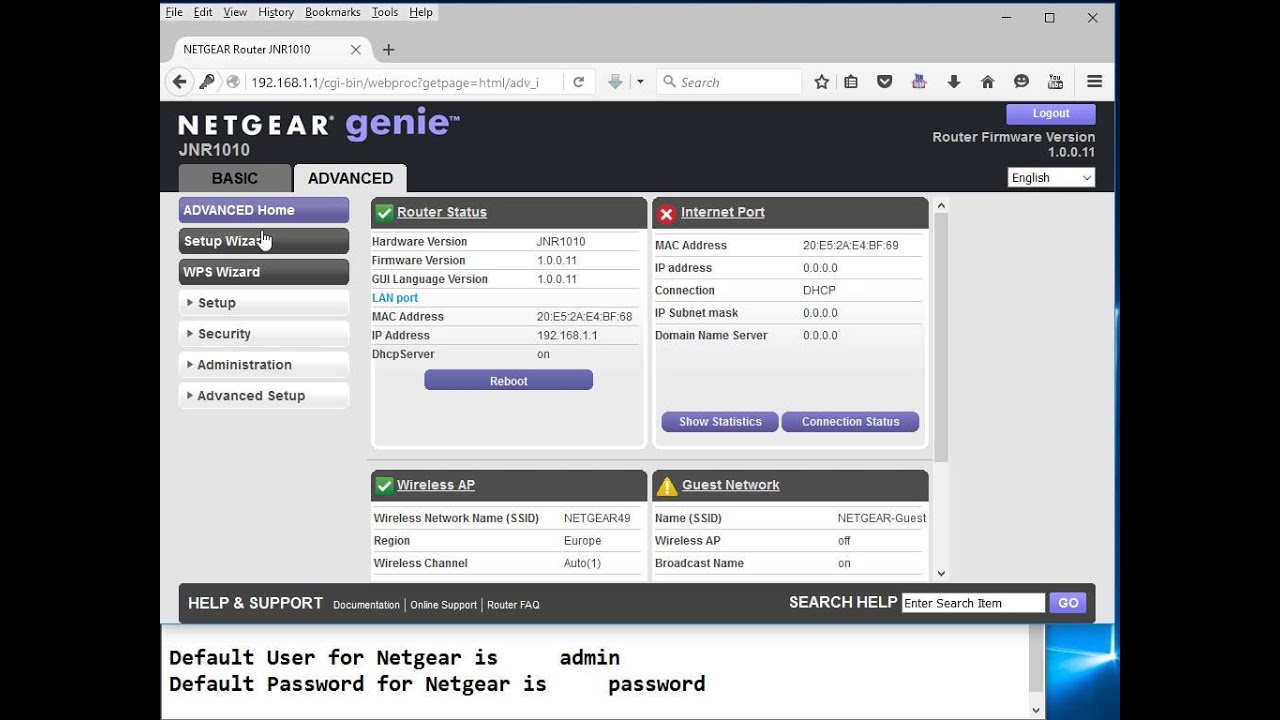Click the browser back arrow button
Image resolution: width=1280 pixels, height=720 pixels.
[179, 82]
